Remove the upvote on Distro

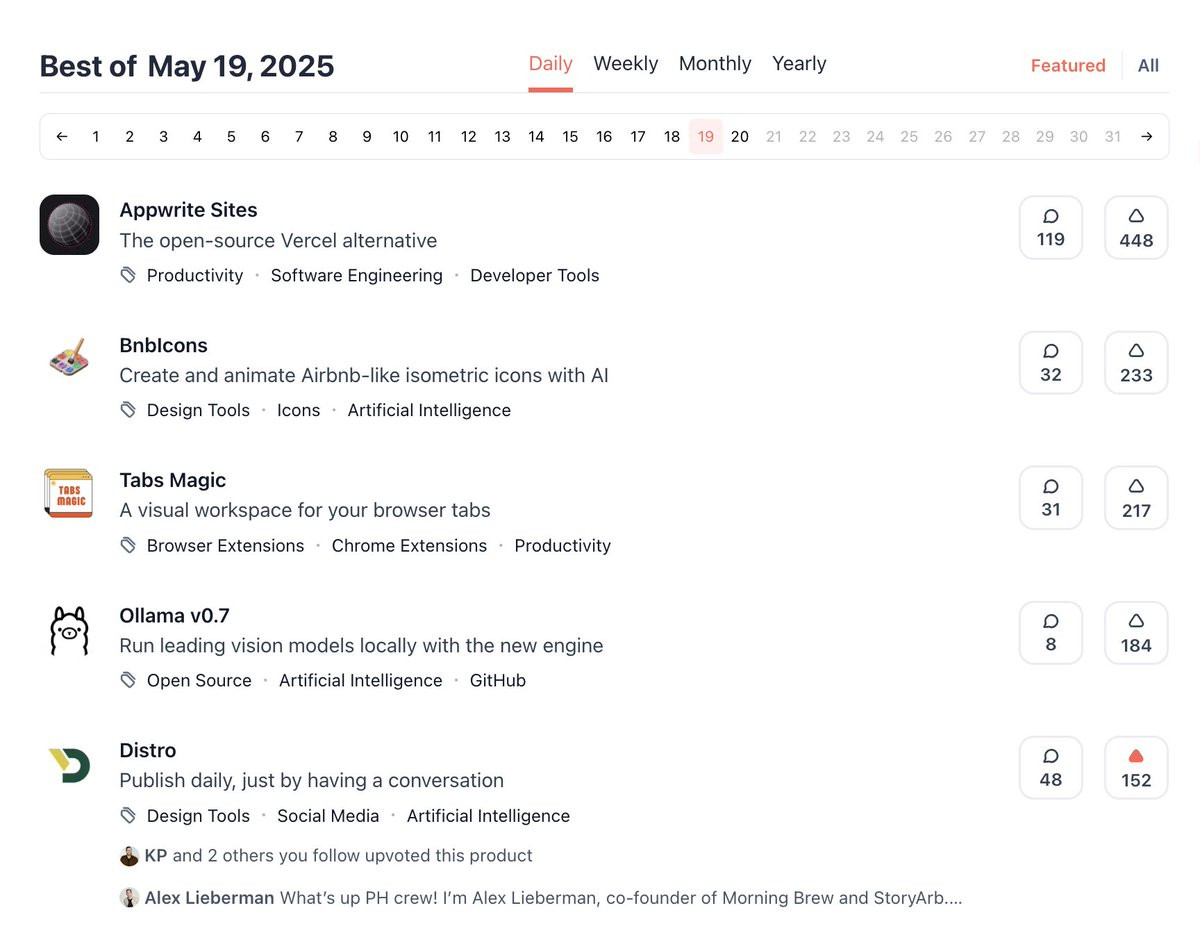click(x=1136, y=768)
